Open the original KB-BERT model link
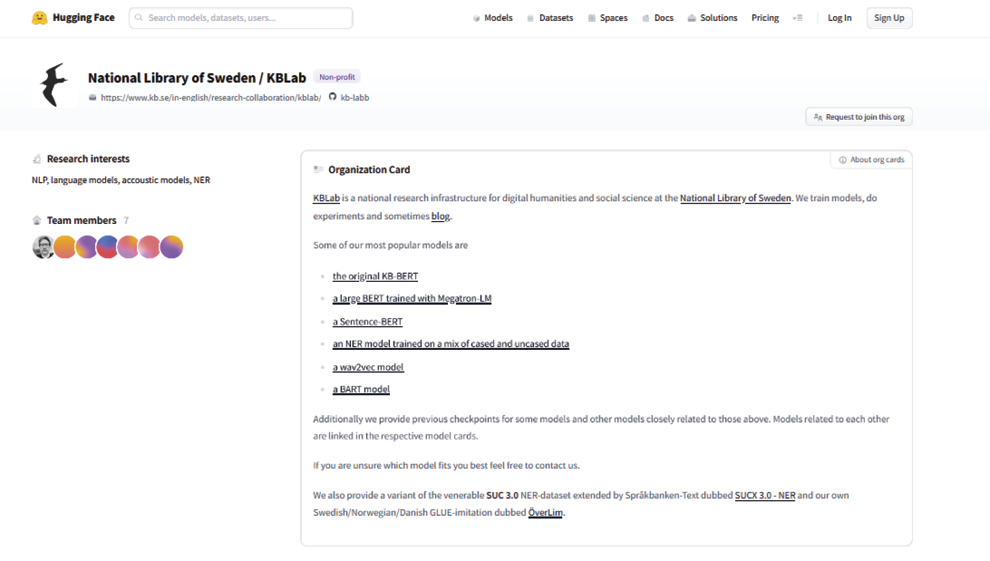 [x=375, y=276]
